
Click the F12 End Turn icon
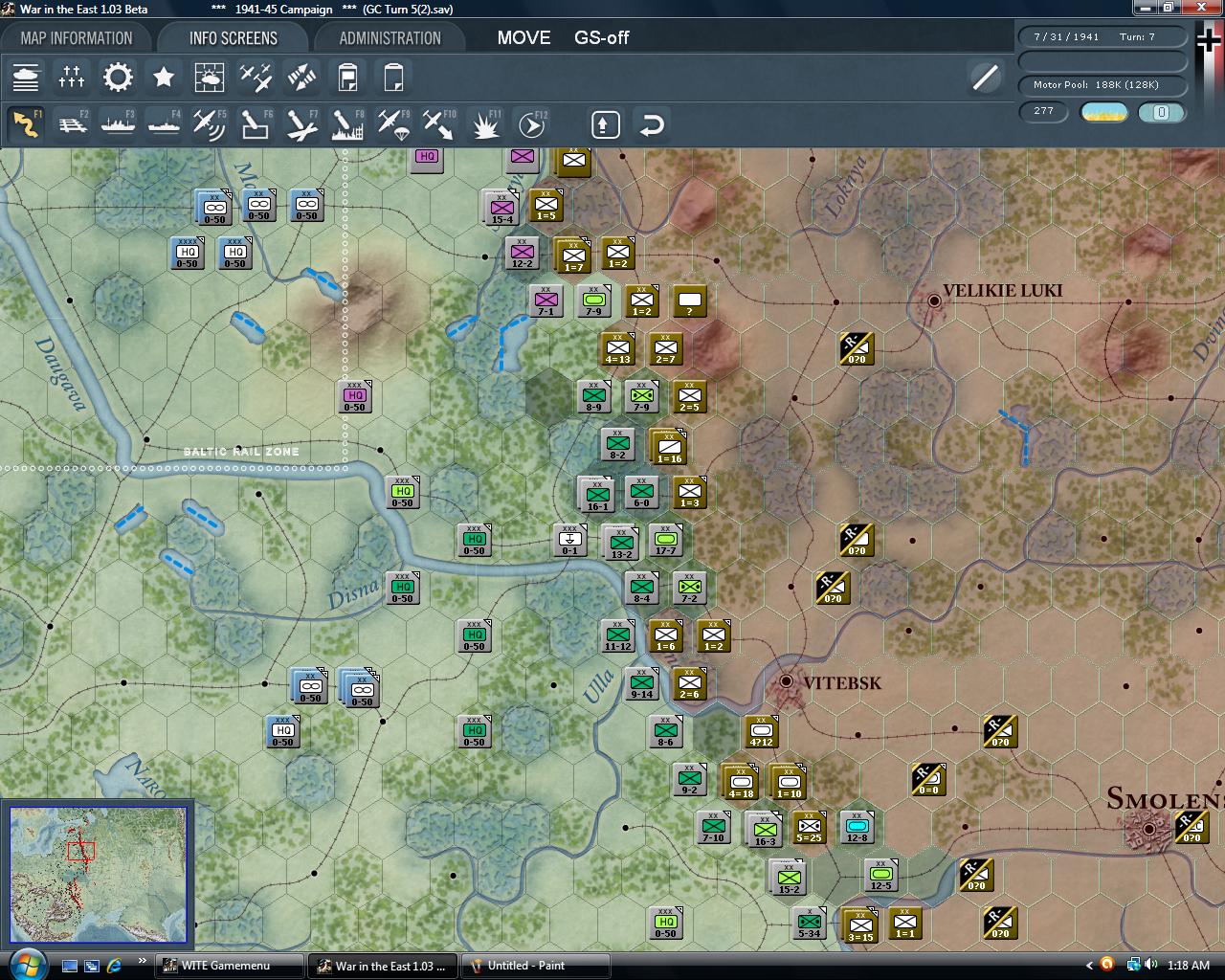(x=532, y=124)
